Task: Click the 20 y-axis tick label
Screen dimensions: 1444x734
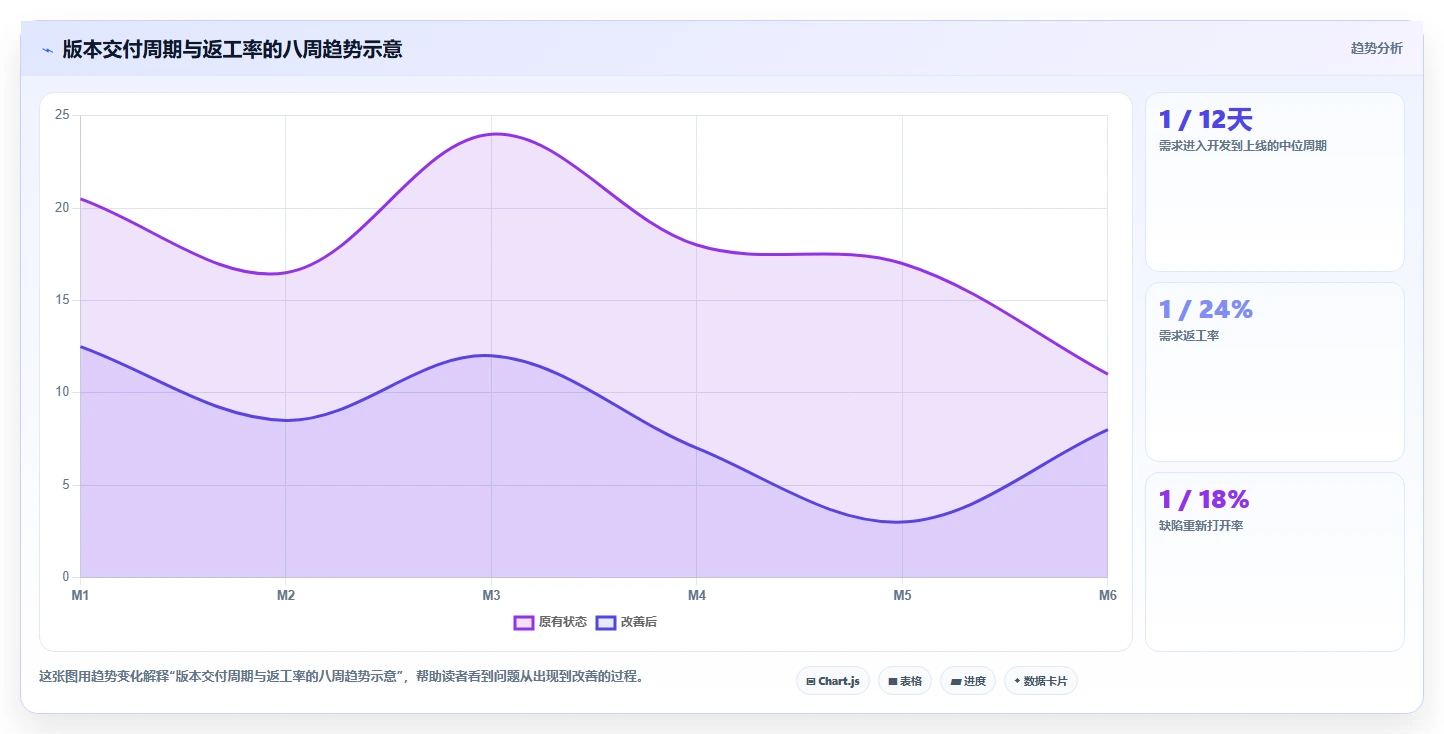Action: (x=62, y=208)
